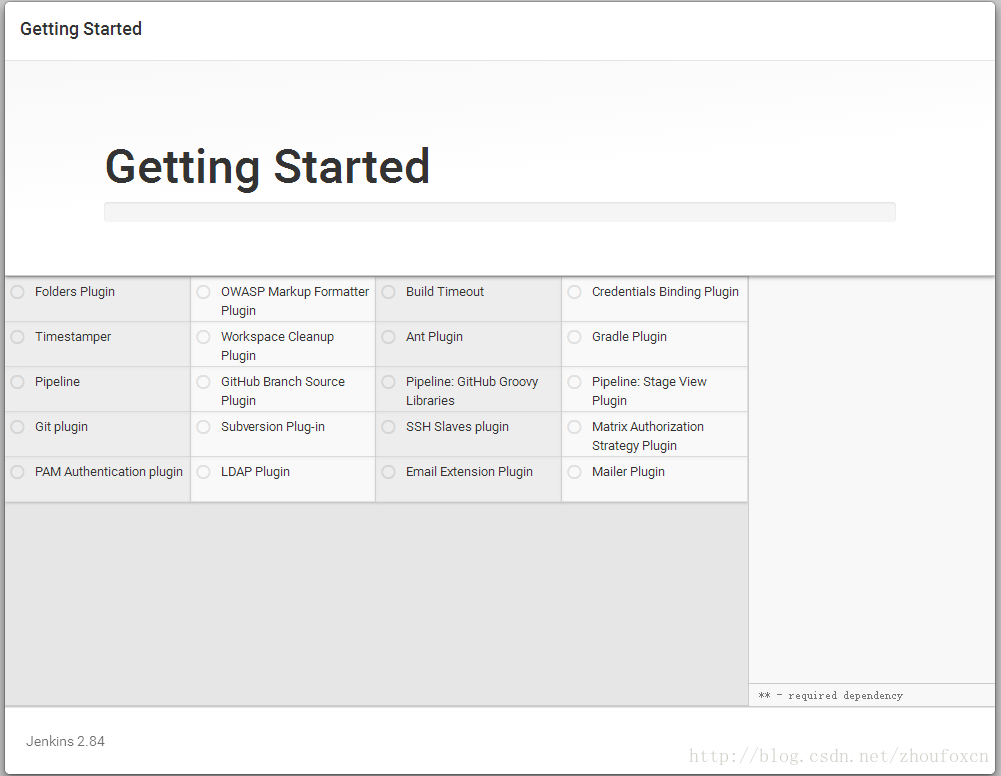Click the status circle beside Folders Plugin
This screenshot has width=1001, height=776.
[17, 292]
